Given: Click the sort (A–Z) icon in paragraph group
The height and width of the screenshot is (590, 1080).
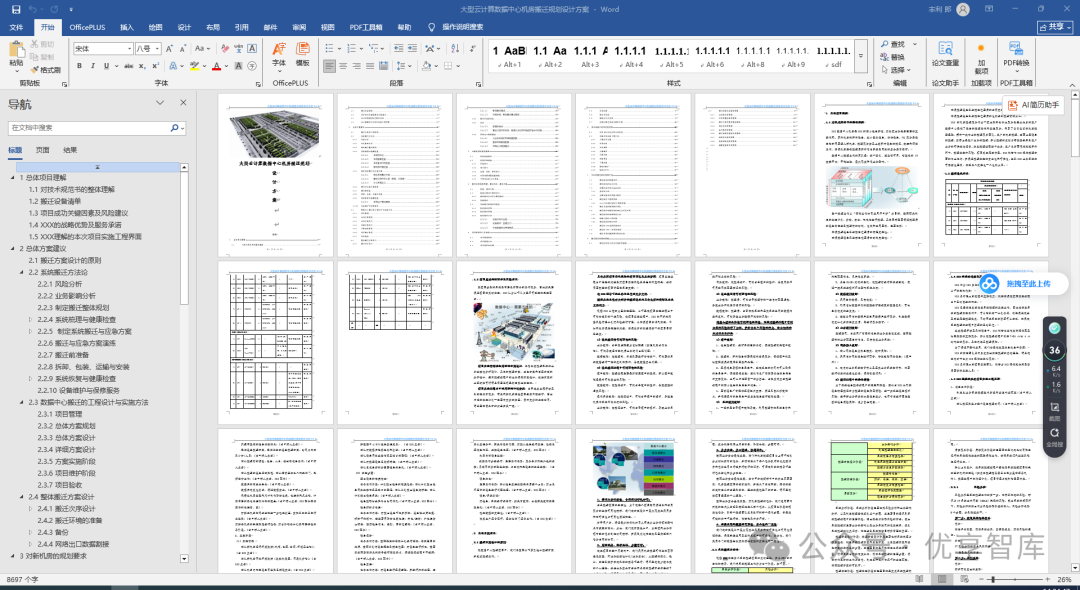Looking at the screenshot, I should pos(454,49).
